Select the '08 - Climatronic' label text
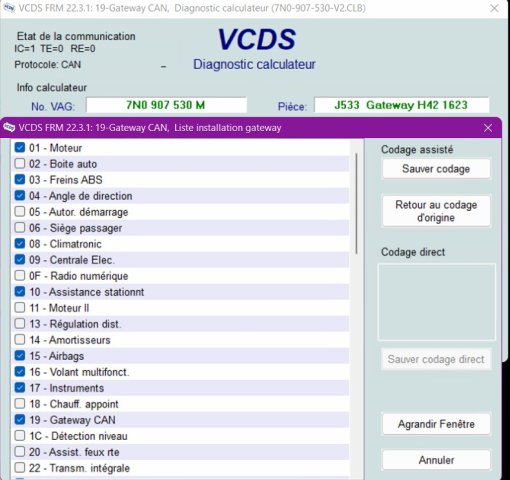The width and height of the screenshot is (510, 480). [x=65, y=244]
